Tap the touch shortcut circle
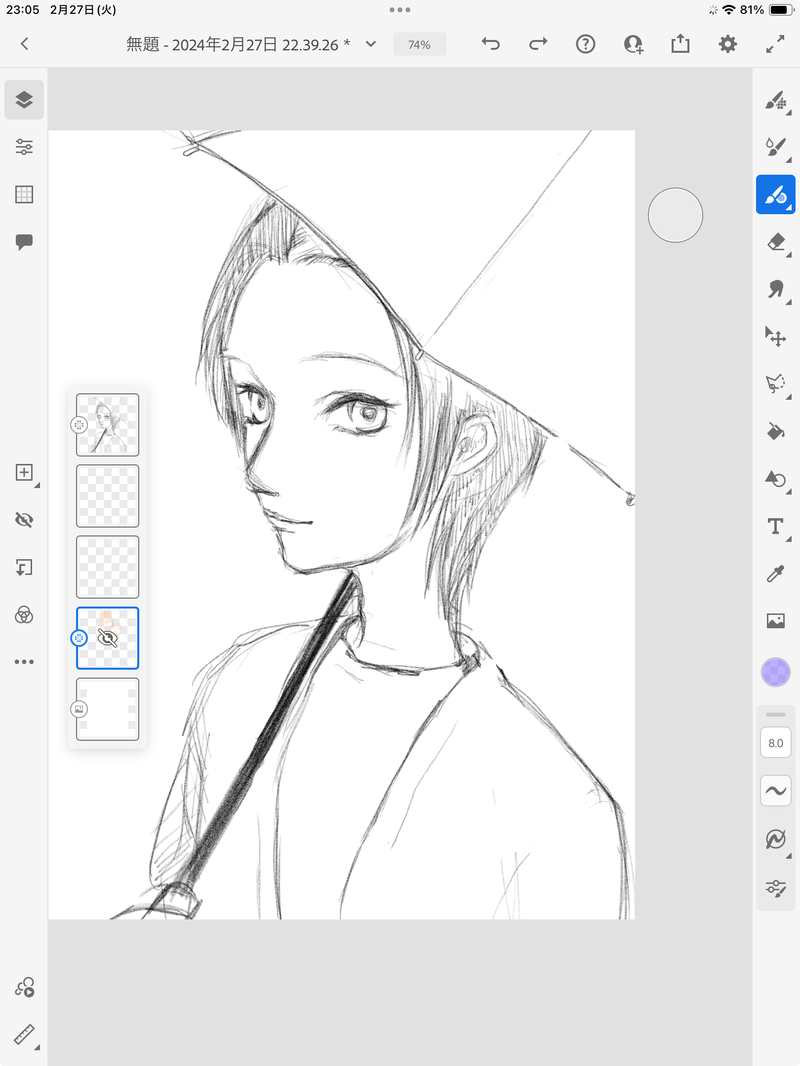 tap(675, 216)
